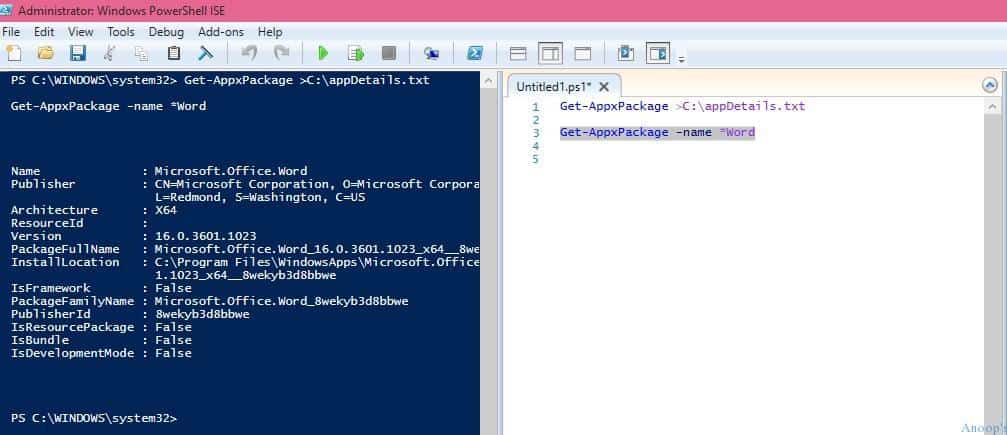Open the Edit menu
Viewport: 1007px width, 435px height.
(44, 31)
